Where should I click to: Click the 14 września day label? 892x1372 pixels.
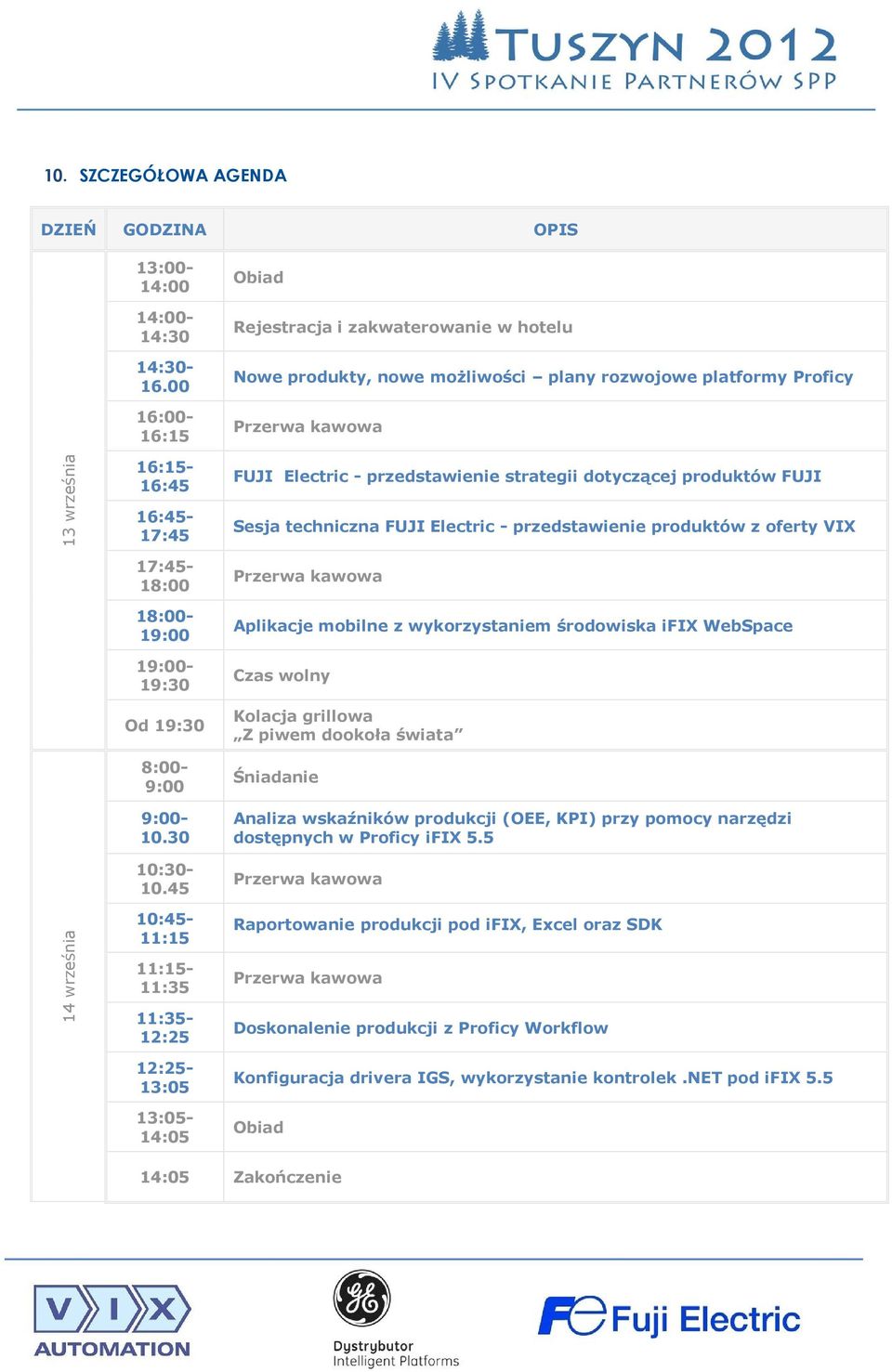tap(69, 976)
